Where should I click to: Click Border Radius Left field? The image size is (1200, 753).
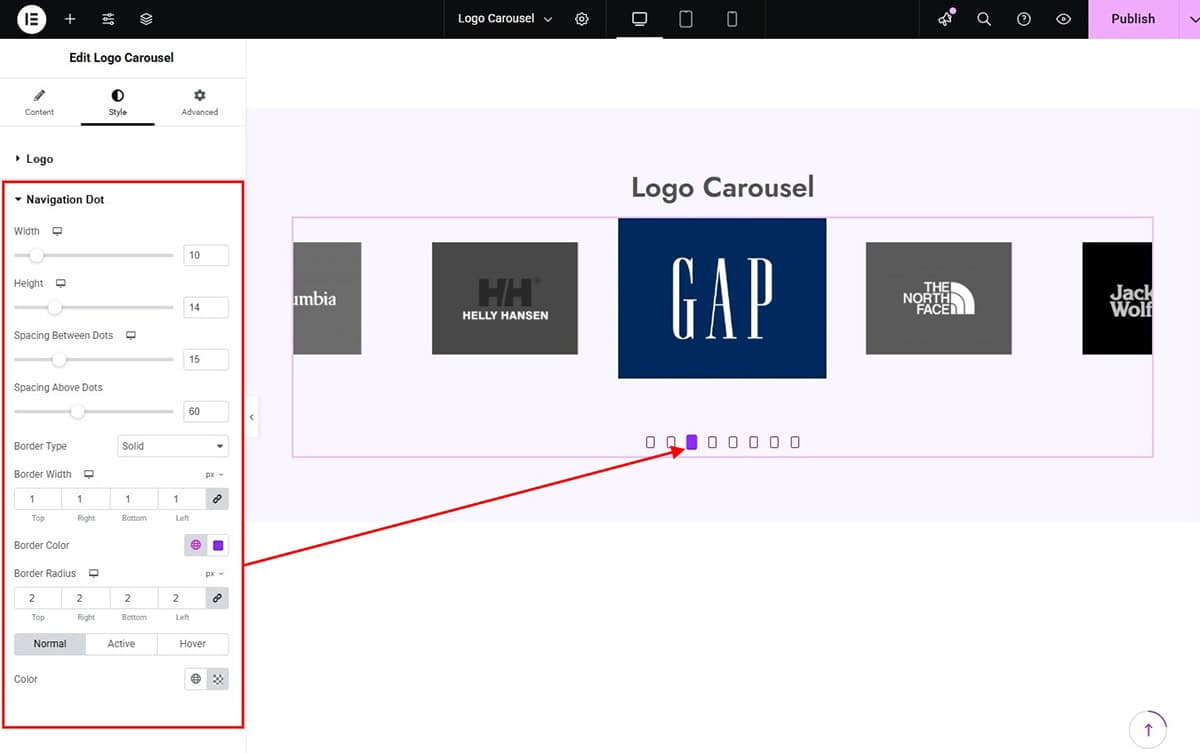point(182,598)
